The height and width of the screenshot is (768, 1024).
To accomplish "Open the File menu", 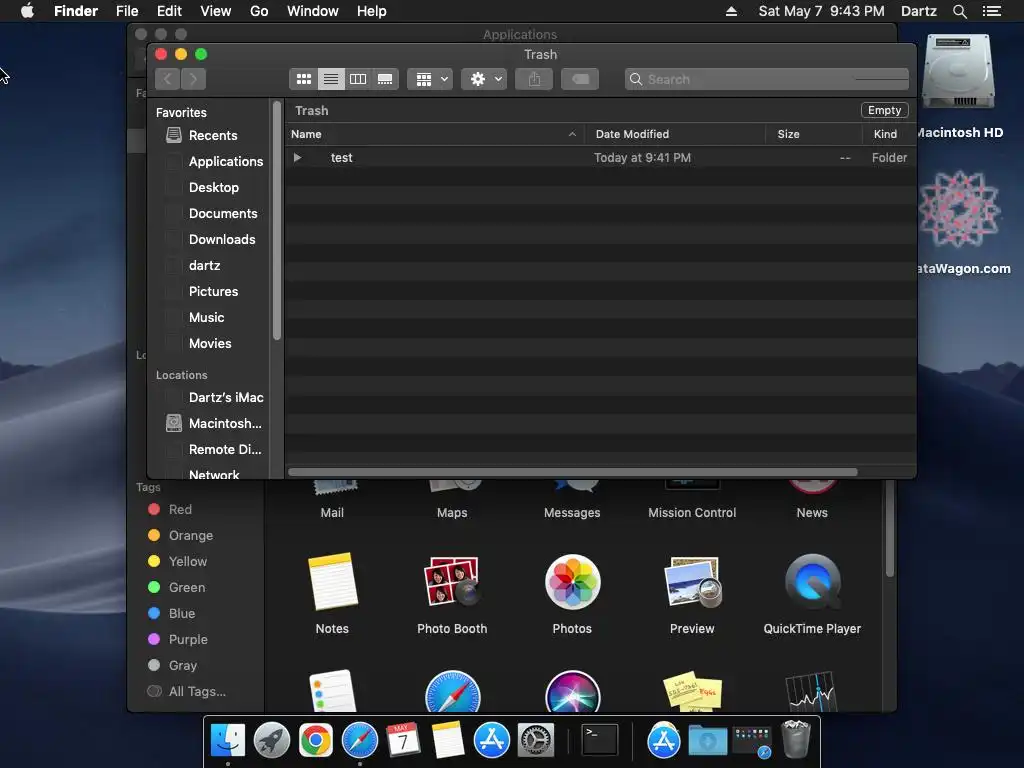I will pos(127,11).
